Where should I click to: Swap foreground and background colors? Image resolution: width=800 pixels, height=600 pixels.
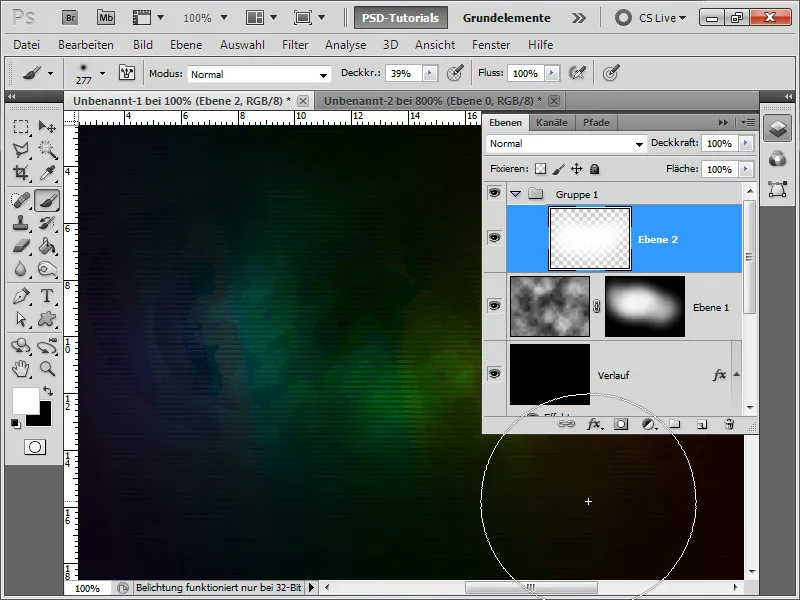click(48, 391)
